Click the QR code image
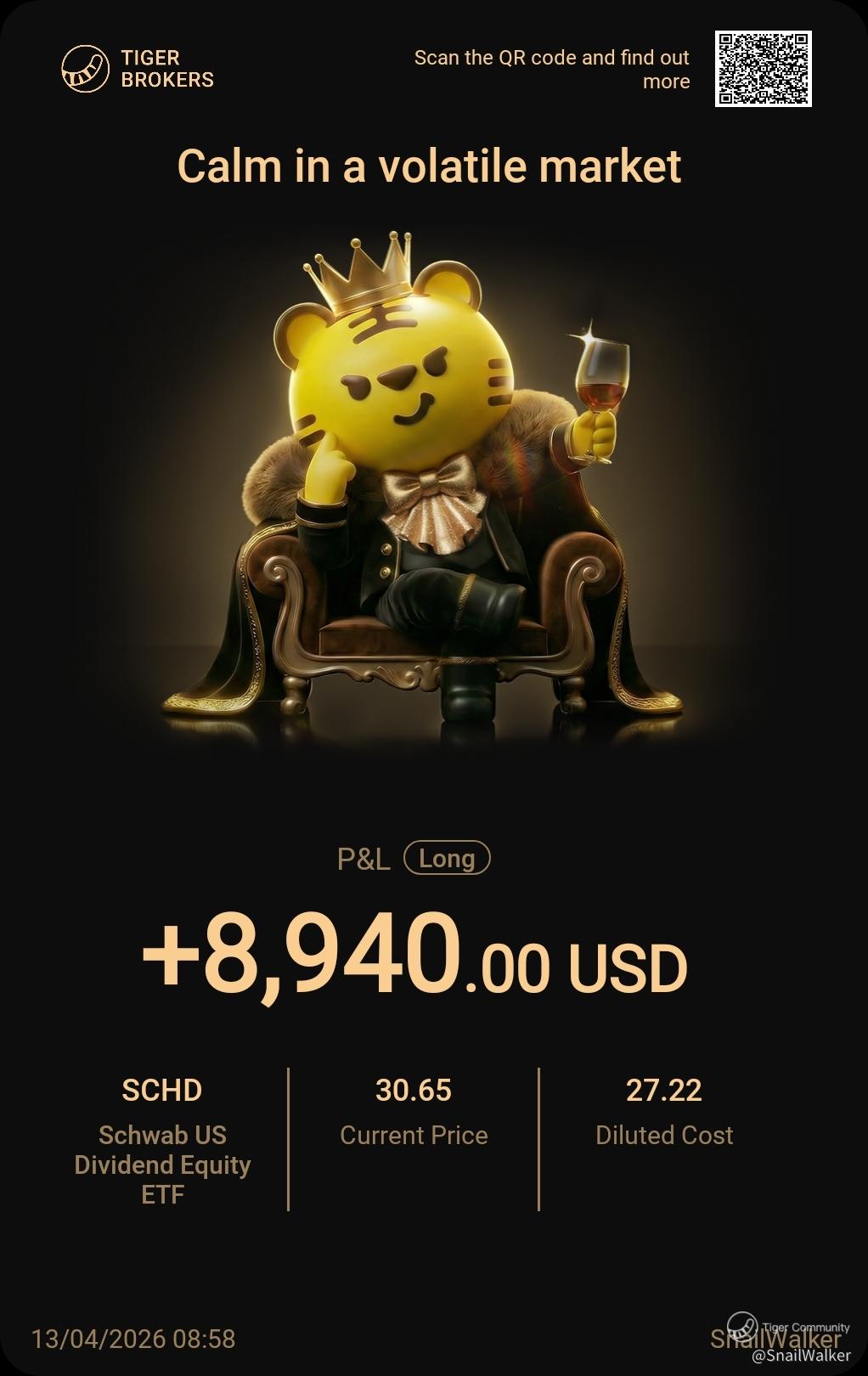This screenshot has height=1376, width=868. pos(763,69)
